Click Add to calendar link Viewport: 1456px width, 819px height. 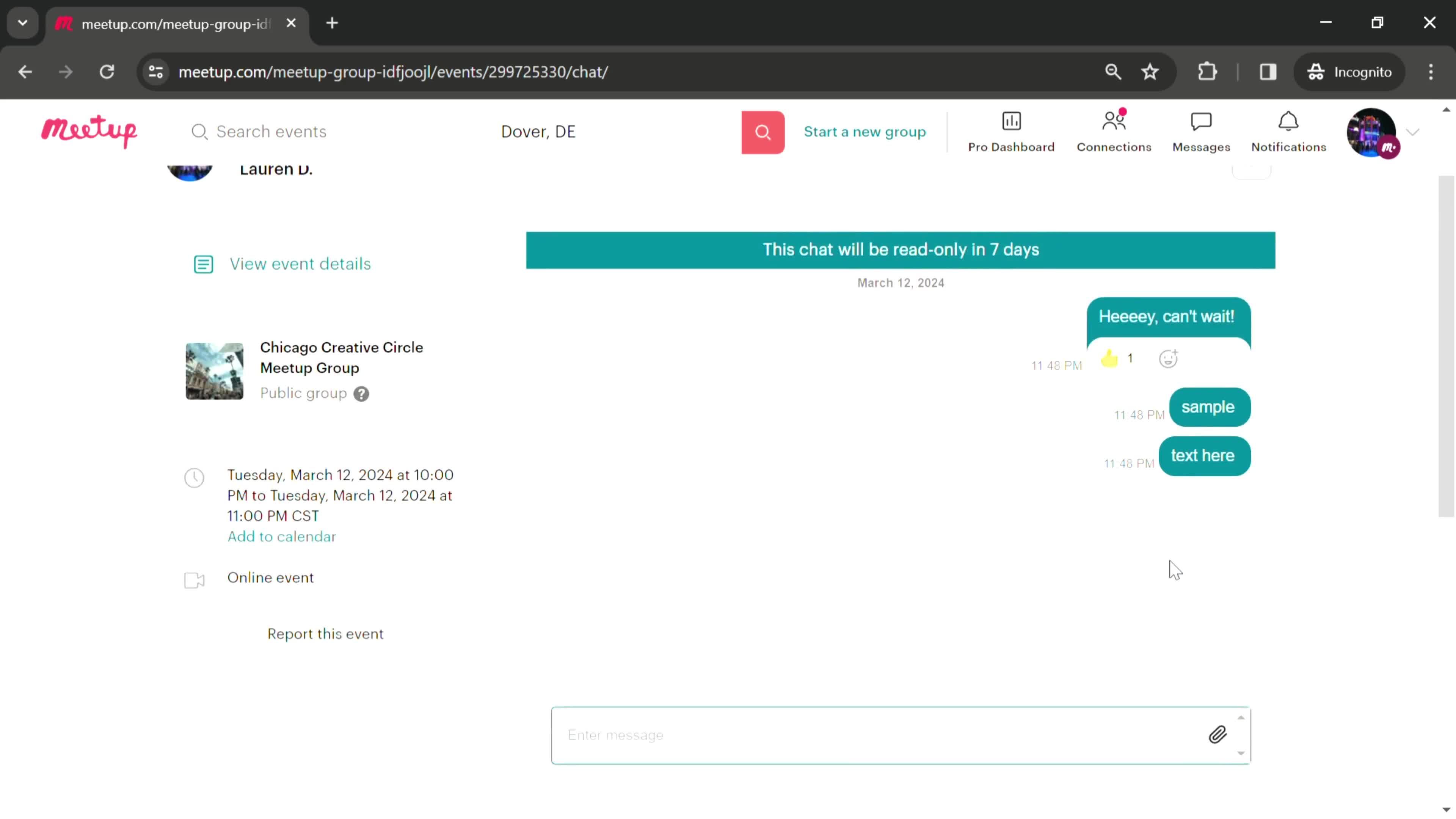tap(281, 537)
